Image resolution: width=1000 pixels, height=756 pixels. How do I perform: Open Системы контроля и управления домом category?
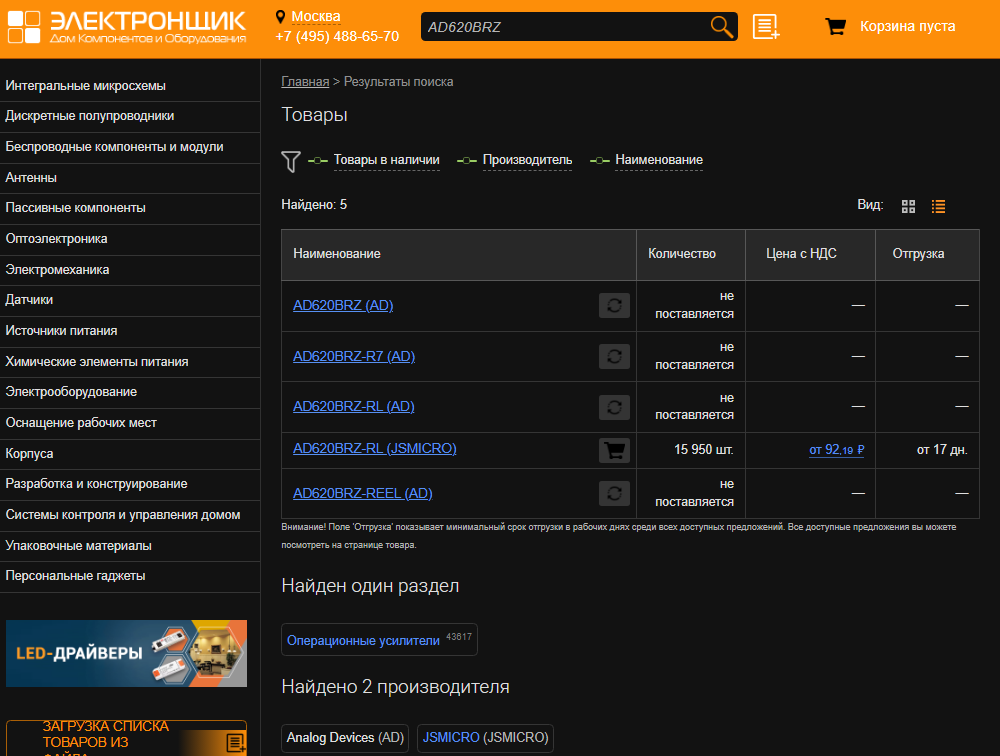pos(130,515)
